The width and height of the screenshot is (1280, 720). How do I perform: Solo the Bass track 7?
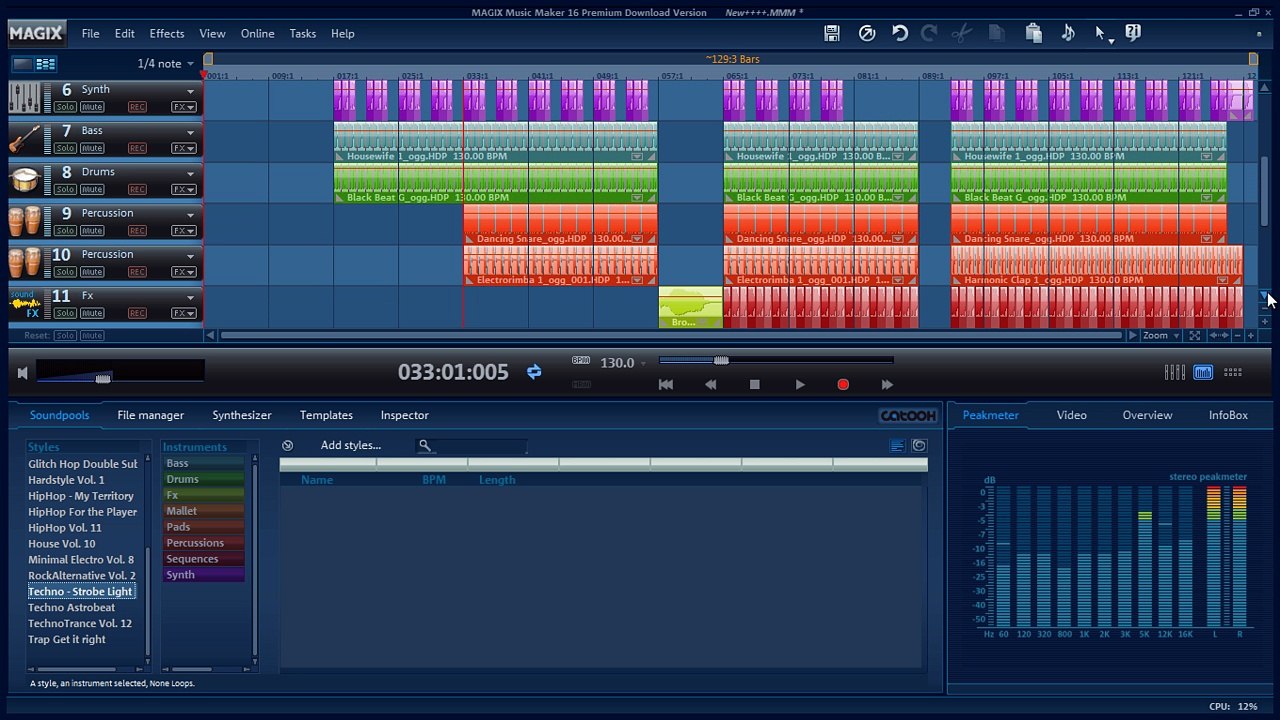click(x=65, y=148)
